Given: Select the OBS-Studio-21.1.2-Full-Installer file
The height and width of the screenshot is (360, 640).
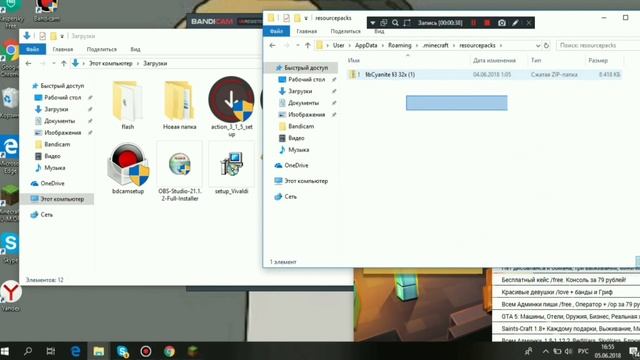Looking at the screenshot, I should point(180,171).
